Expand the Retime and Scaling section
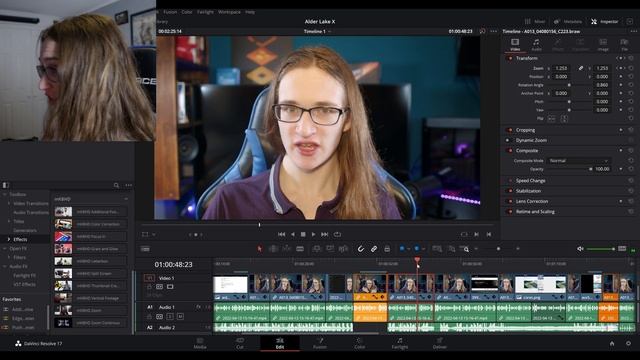Viewport: 640px width, 360px height. tap(535, 212)
